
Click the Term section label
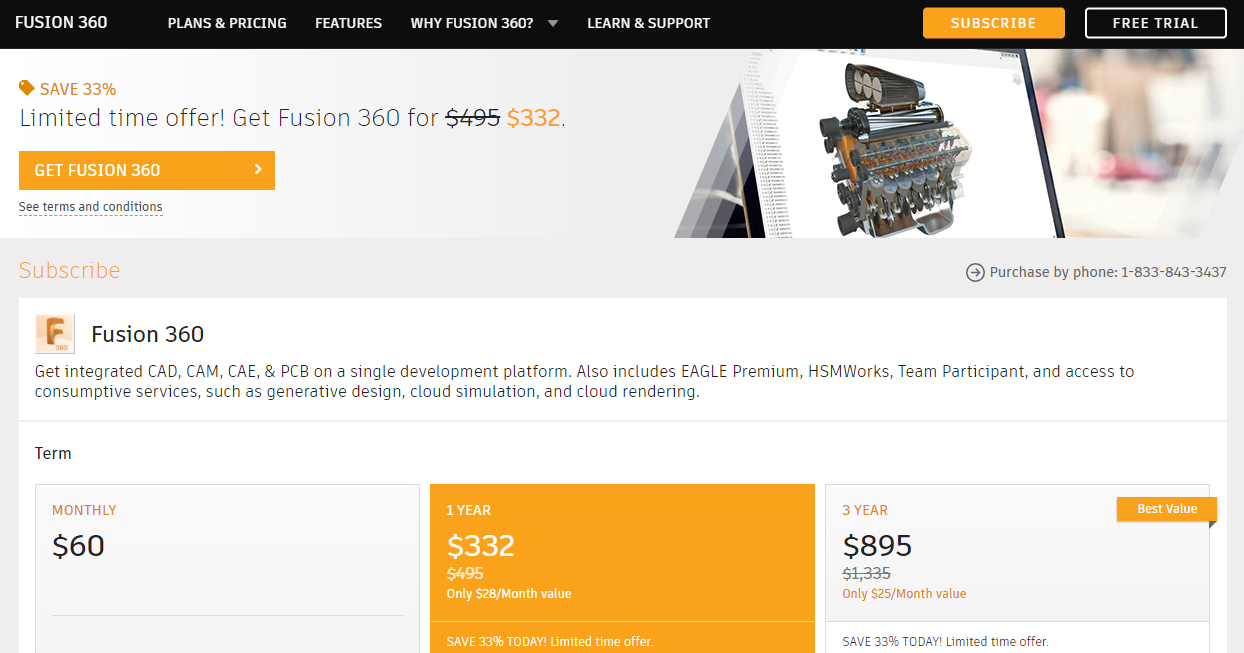point(53,453)
